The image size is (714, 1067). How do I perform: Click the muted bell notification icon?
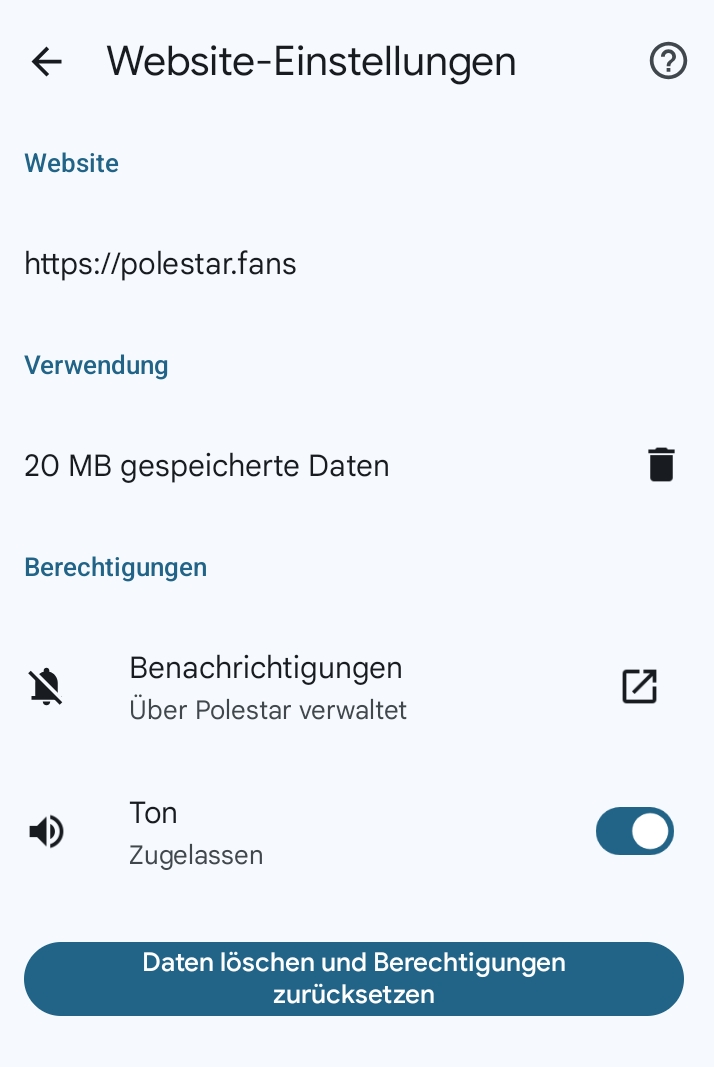tap(46, 687)
